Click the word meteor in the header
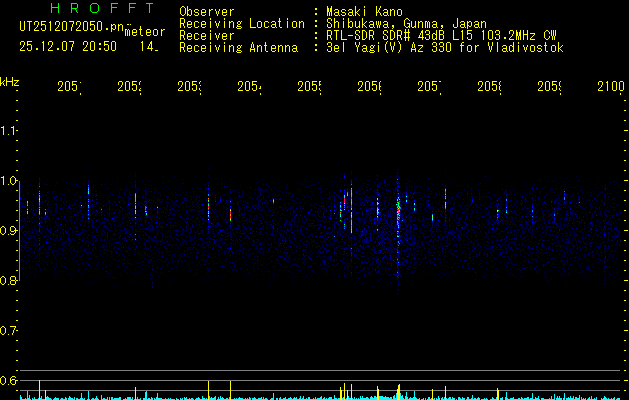The image size is (629, 400). tap(145, 32)
